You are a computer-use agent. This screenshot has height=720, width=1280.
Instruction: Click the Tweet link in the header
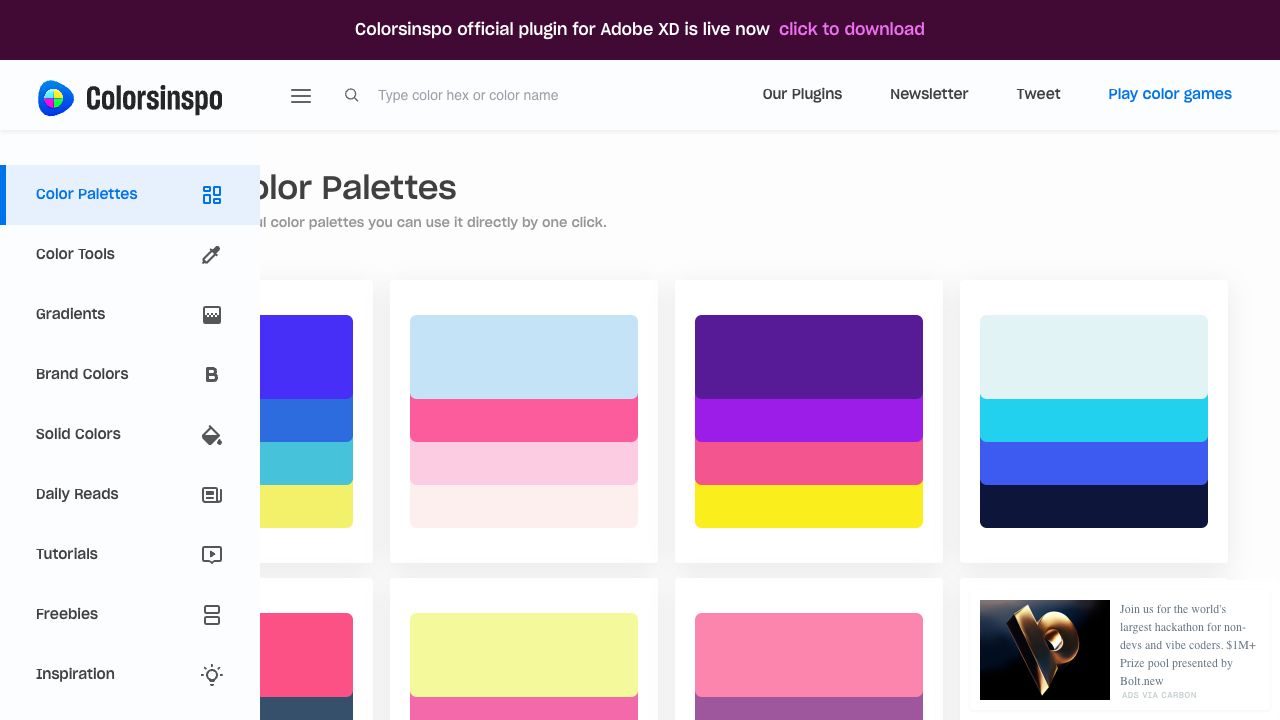click(x=1038, y=94)
